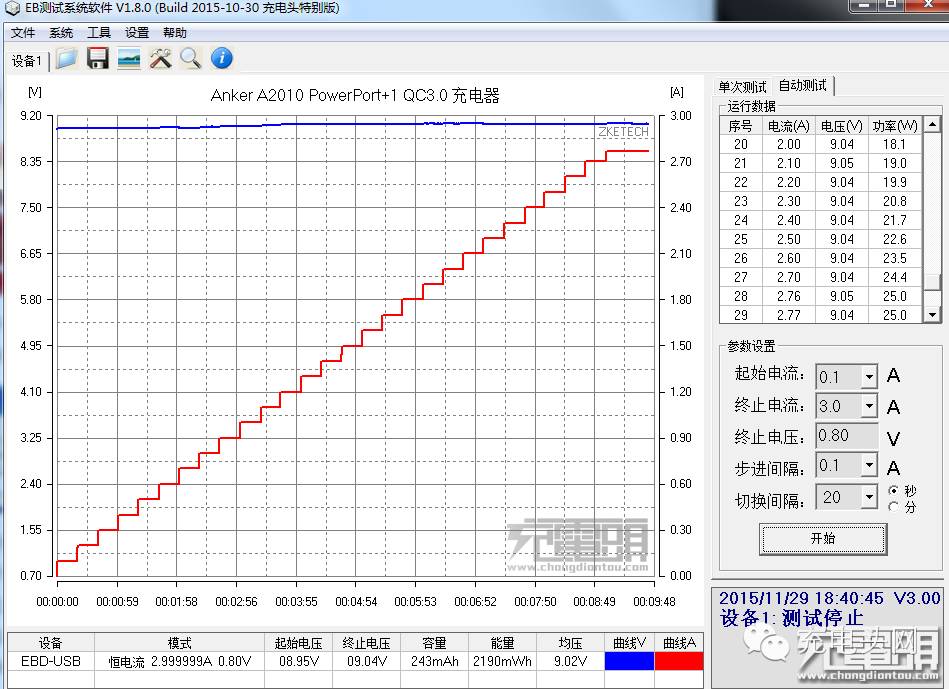The height and width of the screenshot is (689, 949).
Task: Switch to the 单次测试 tab
Action: 742,87
